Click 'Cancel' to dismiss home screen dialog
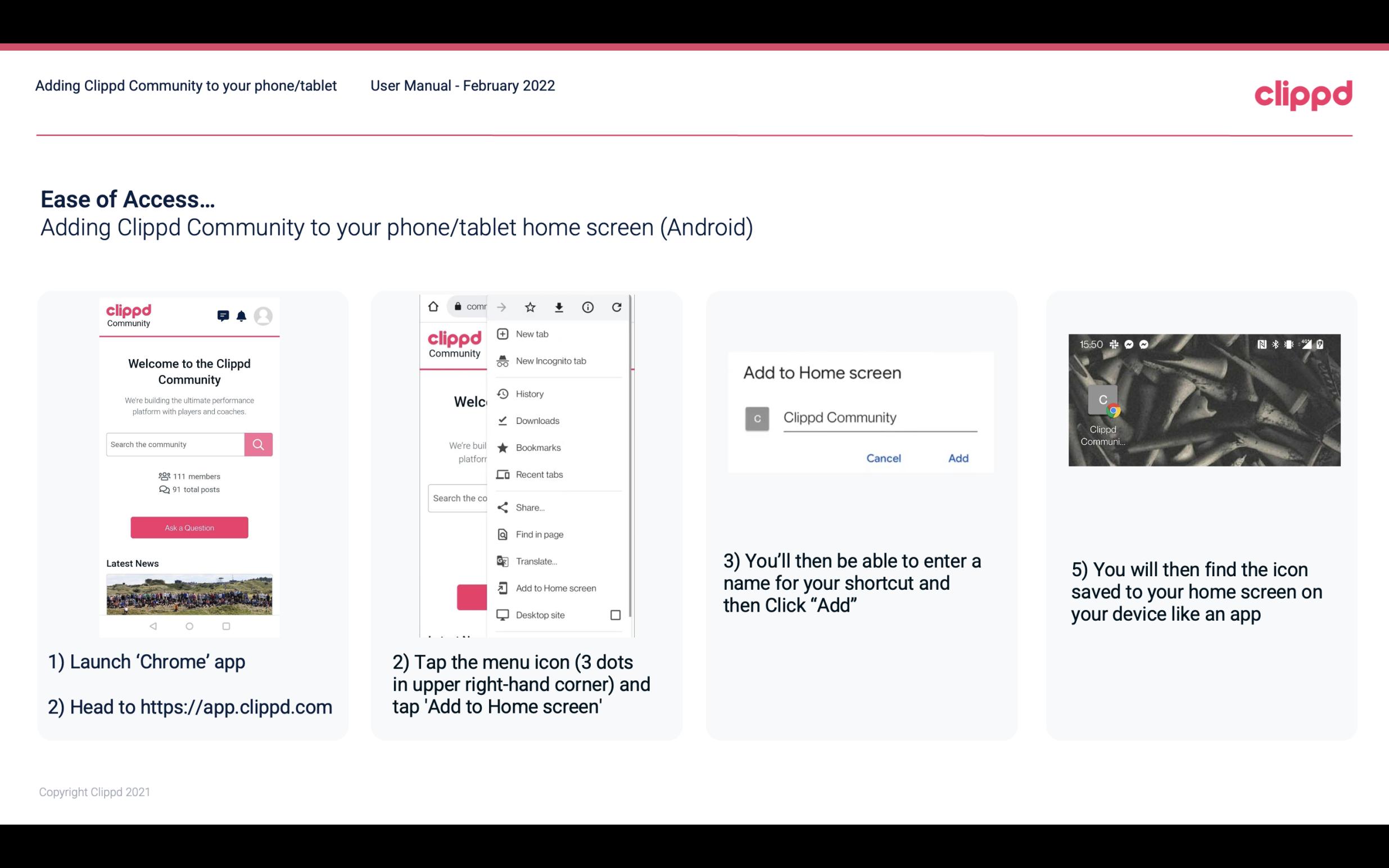This screenshot has height=868, width=1389. click(x=883, y=458)
